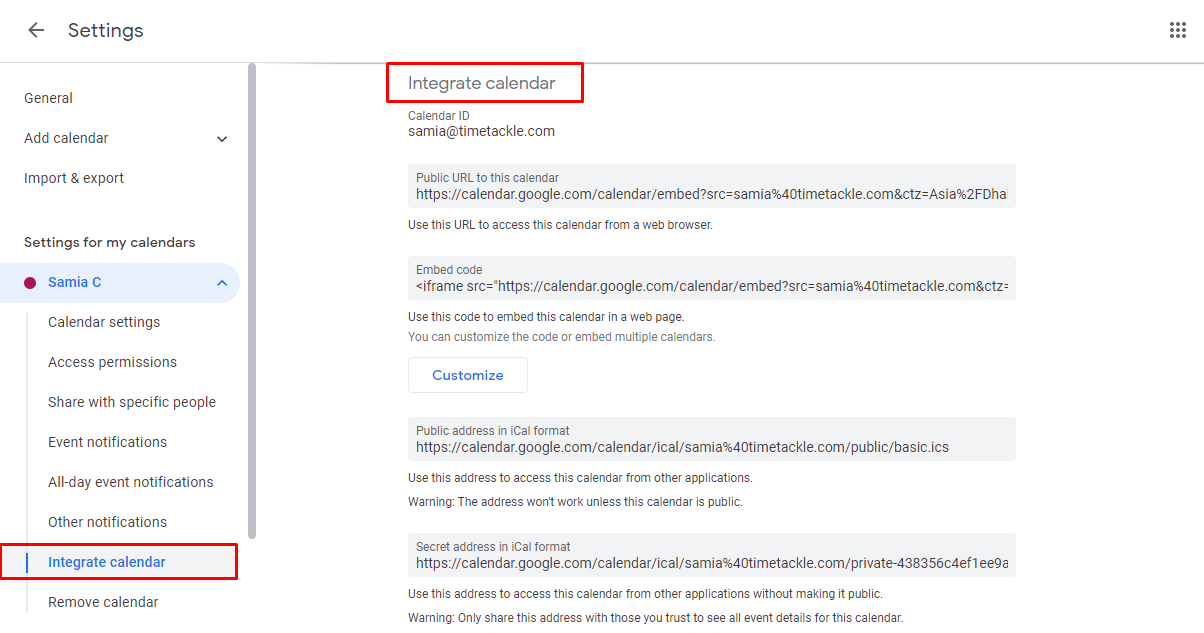Open Other notifications
This screenshot has width=1204, height=633.
(107, 522)
